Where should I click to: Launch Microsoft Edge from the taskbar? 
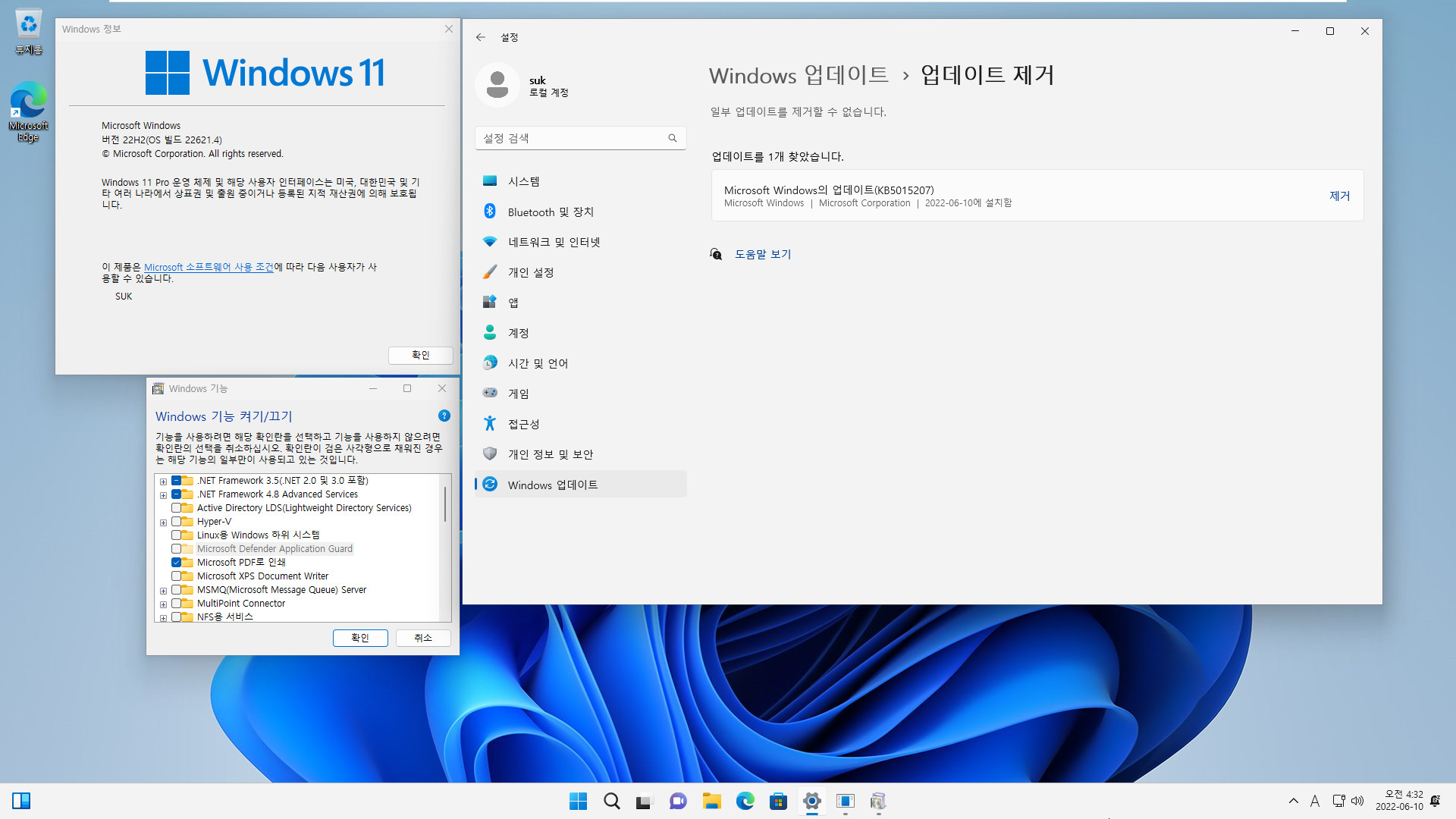[x=745, y=801]
